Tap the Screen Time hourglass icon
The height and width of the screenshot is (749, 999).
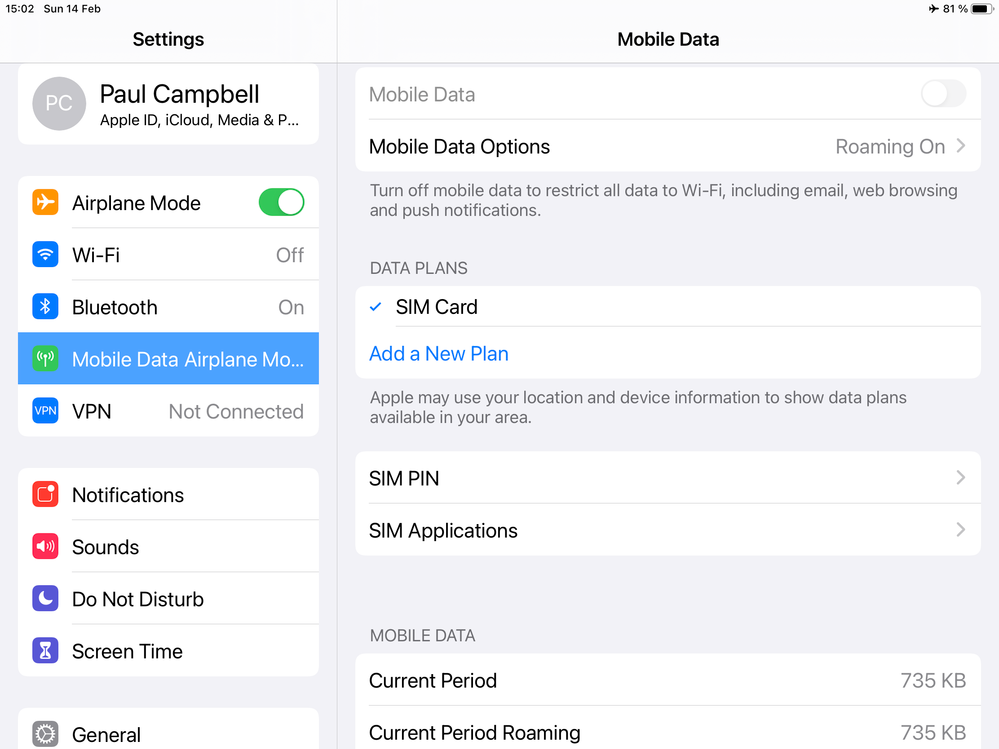[x=45, y=651]
